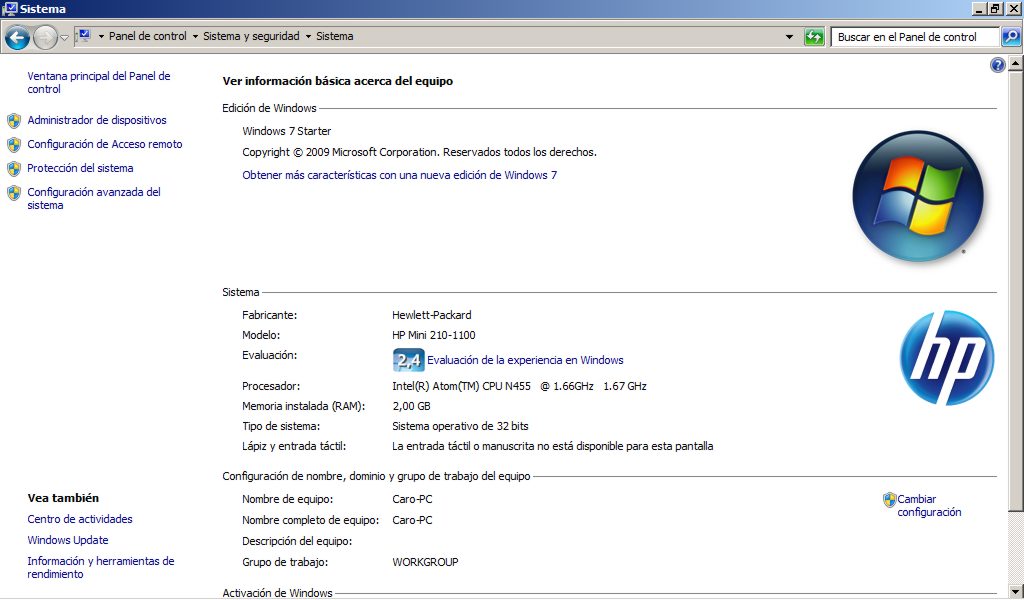Click the WORKGROUP value
The height and width of the screenshot is (600, 1024).
[425, 561]
